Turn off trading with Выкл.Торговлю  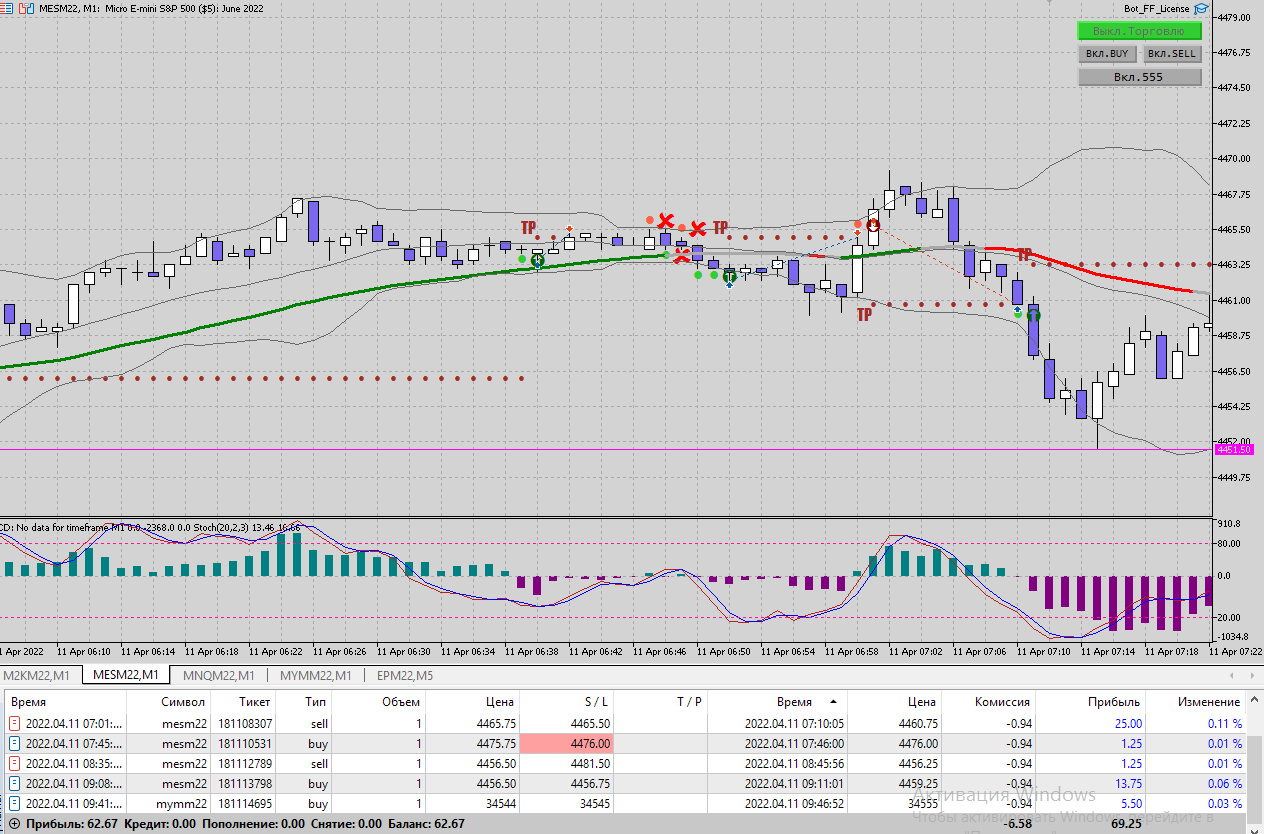tap(1139, 31)
